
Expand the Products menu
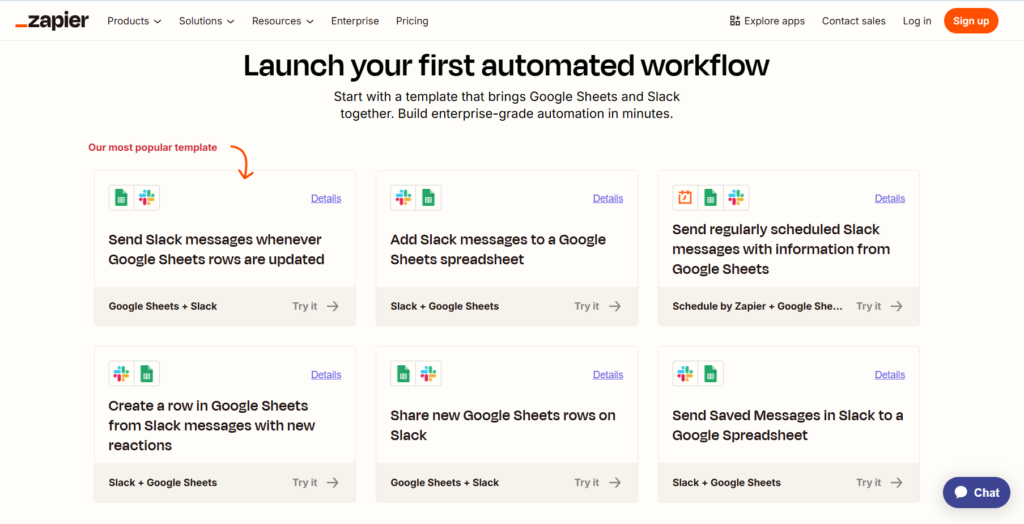click(134, 21)
